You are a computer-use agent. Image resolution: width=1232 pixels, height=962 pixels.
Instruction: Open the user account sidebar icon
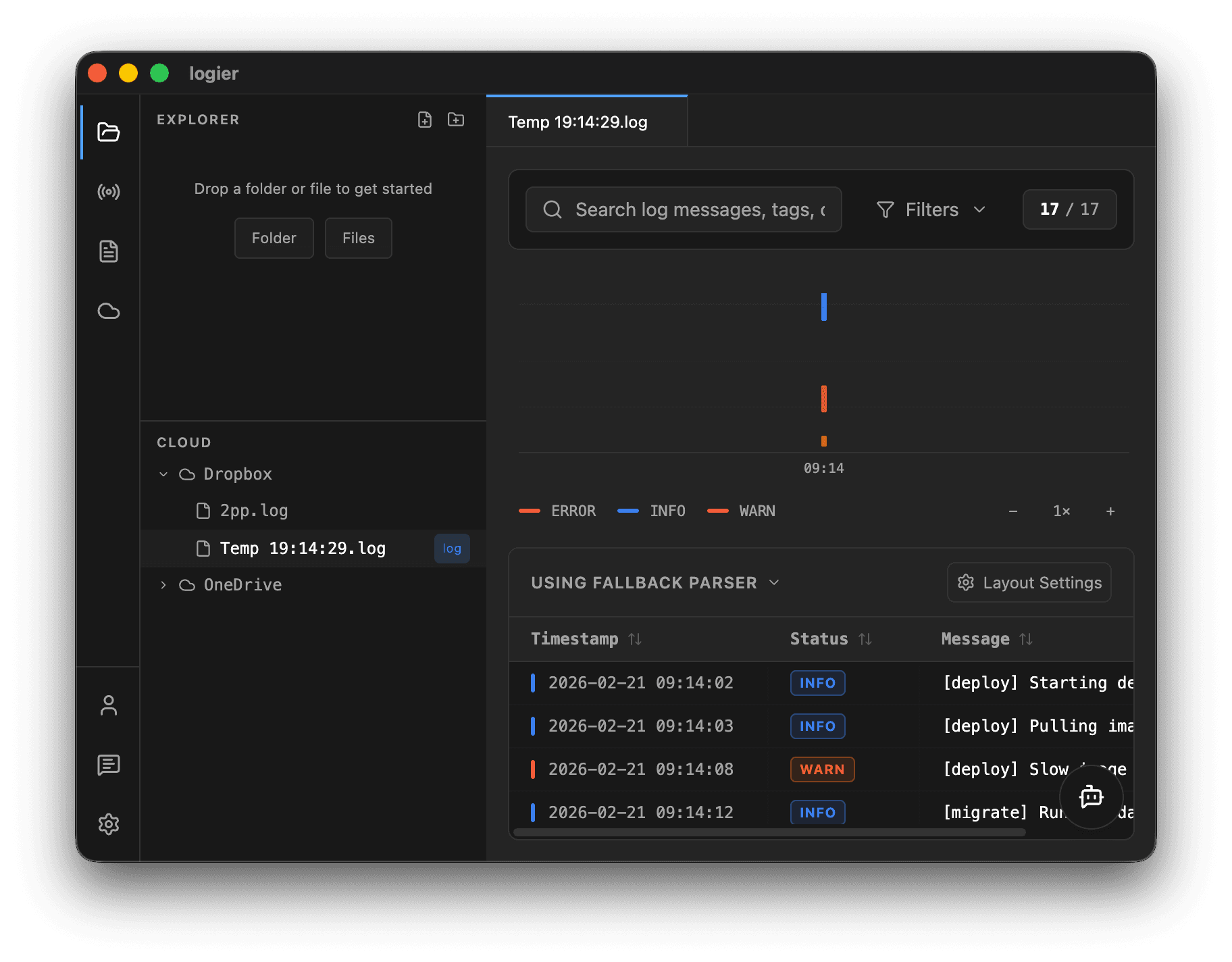108,705
